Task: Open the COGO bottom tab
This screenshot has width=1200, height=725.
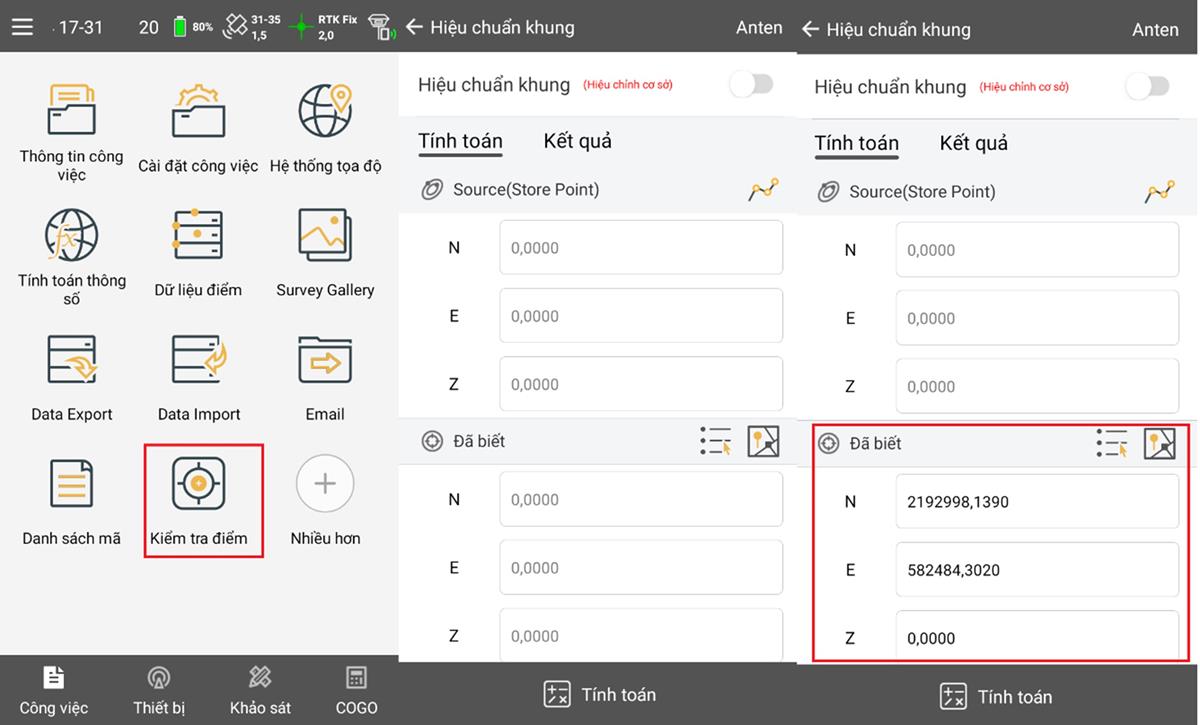Action: click(x=356, y=690)
